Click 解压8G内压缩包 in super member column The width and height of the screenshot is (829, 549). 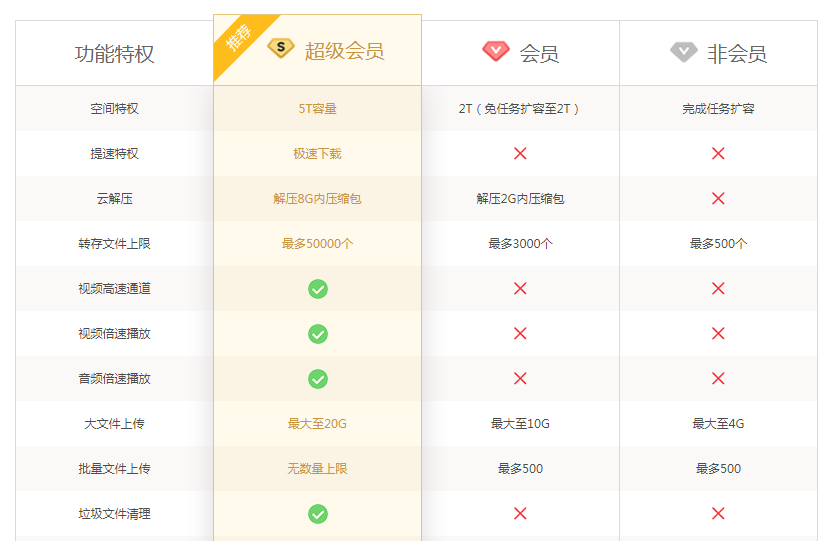pyautogui.click(x=317, y=199)
